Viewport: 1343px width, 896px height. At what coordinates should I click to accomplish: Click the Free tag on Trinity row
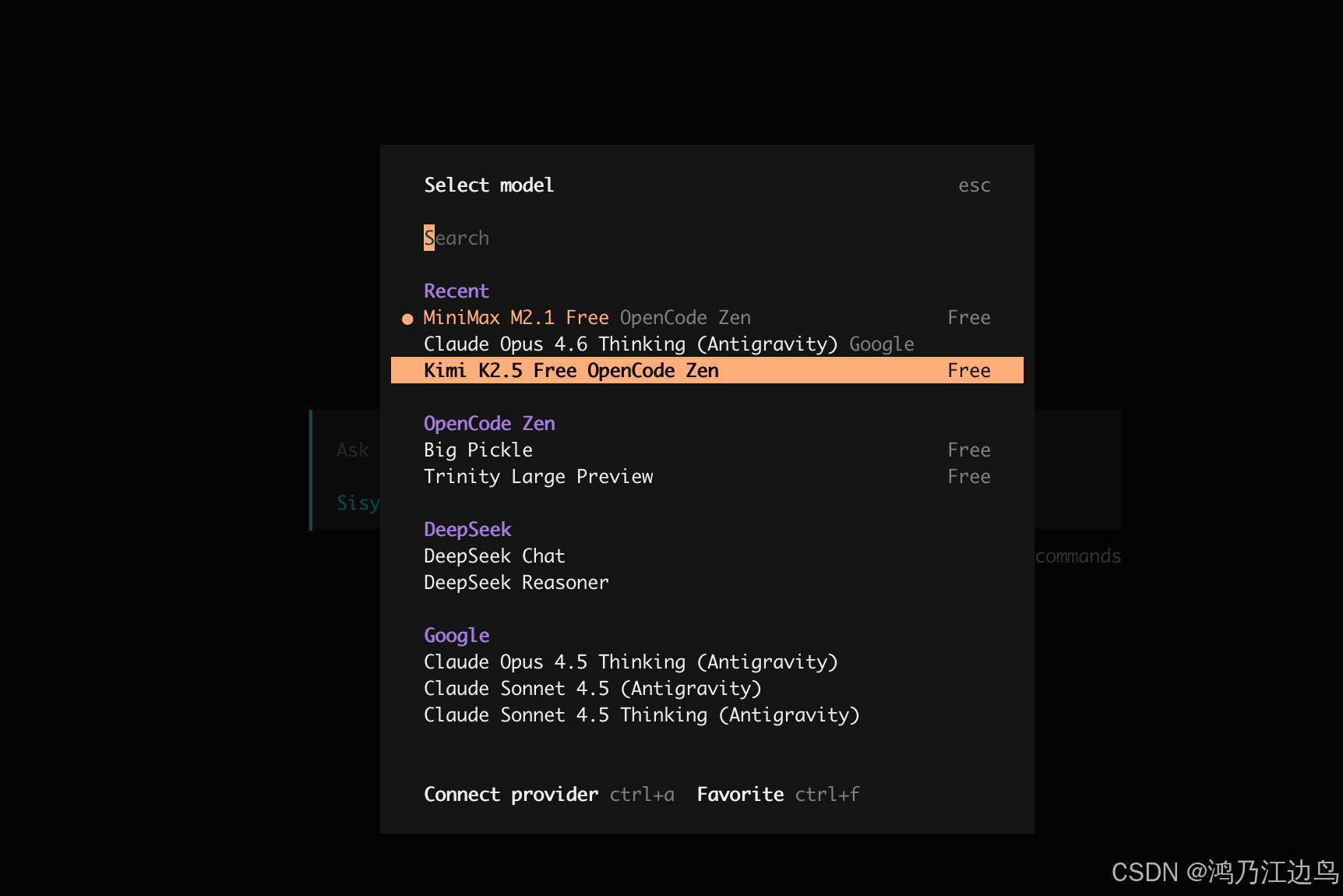coord(969,477)
